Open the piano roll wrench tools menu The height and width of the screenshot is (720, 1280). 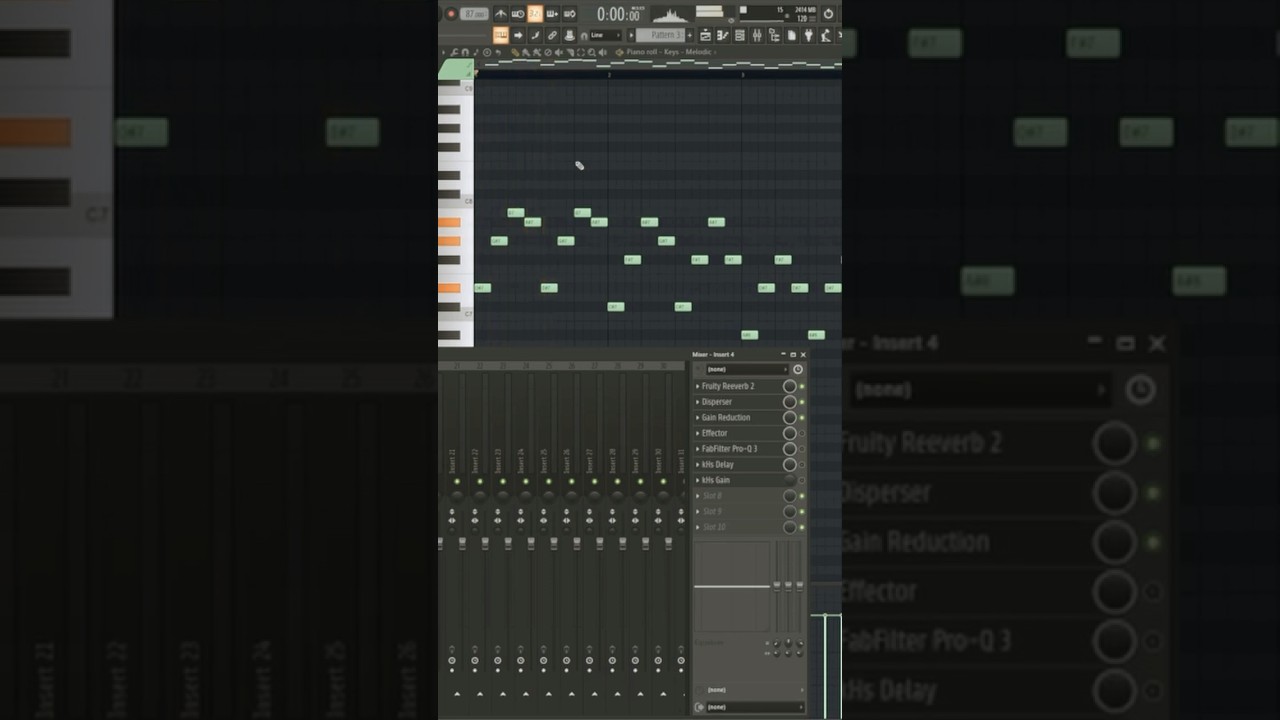point(454,52)
